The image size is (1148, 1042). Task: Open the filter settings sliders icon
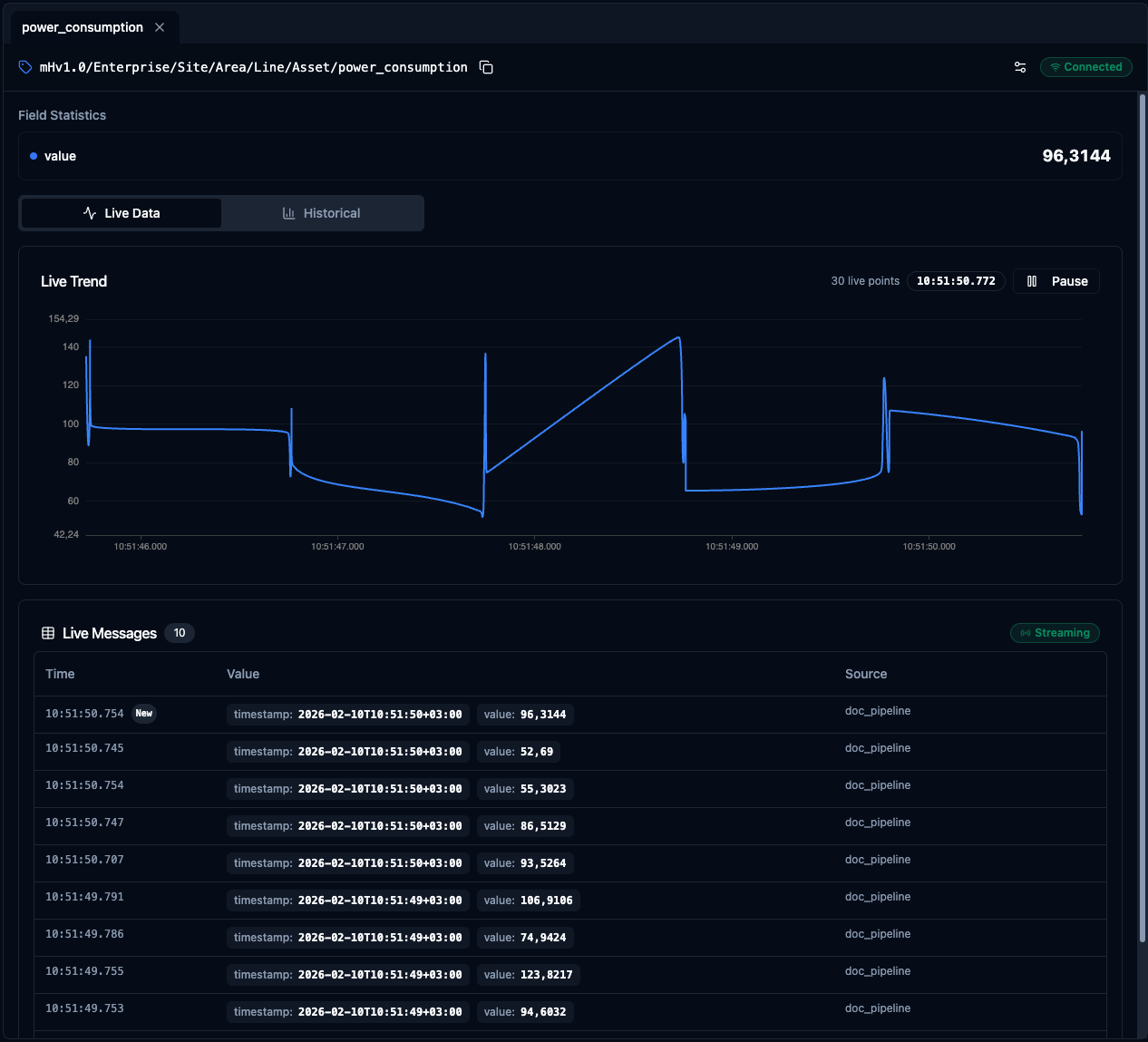coord(1020,67)
